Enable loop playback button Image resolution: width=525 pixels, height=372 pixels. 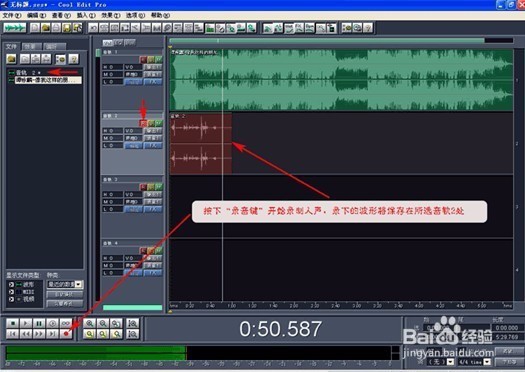point(66,323)
